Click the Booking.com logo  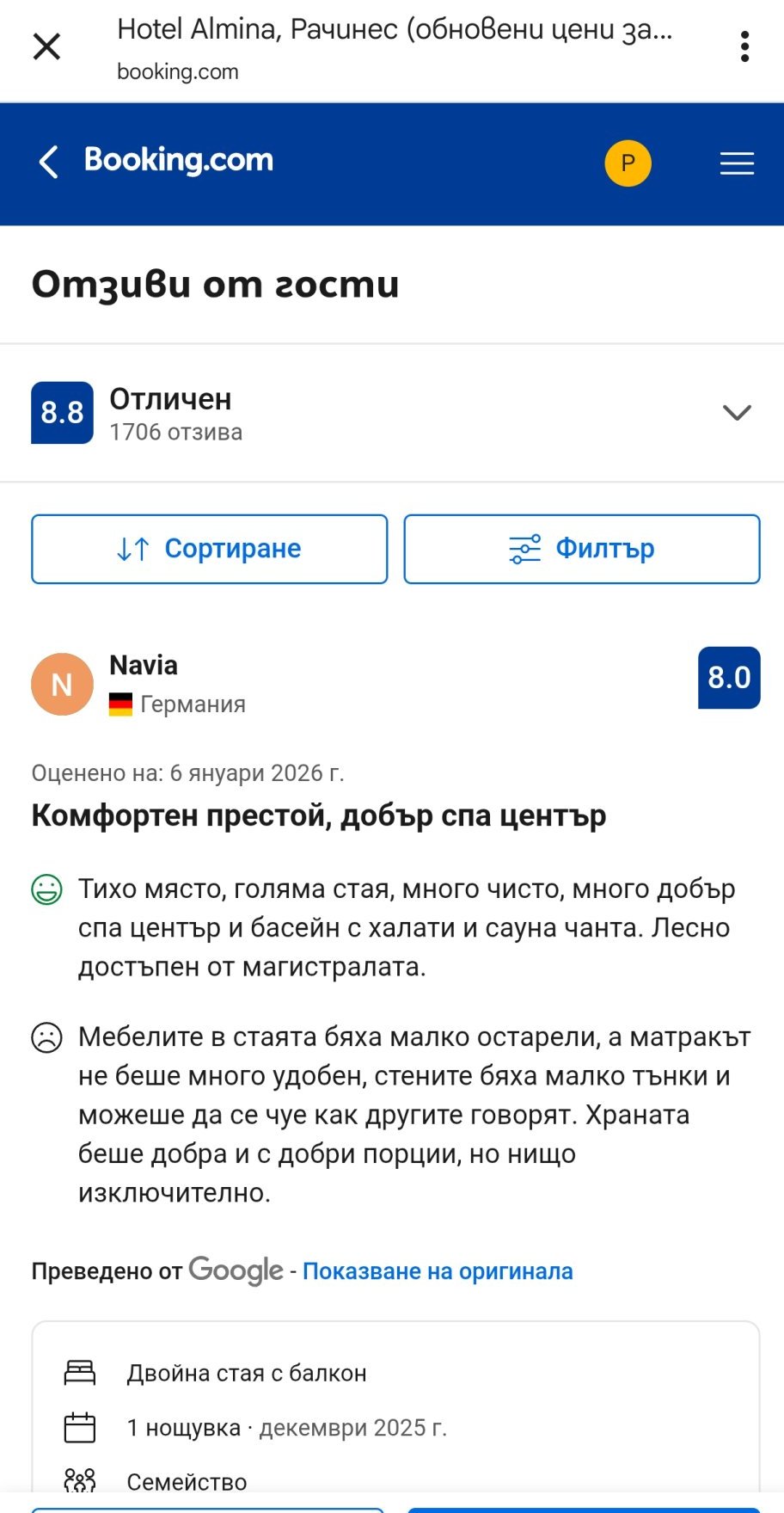click(x=179, y=160)
